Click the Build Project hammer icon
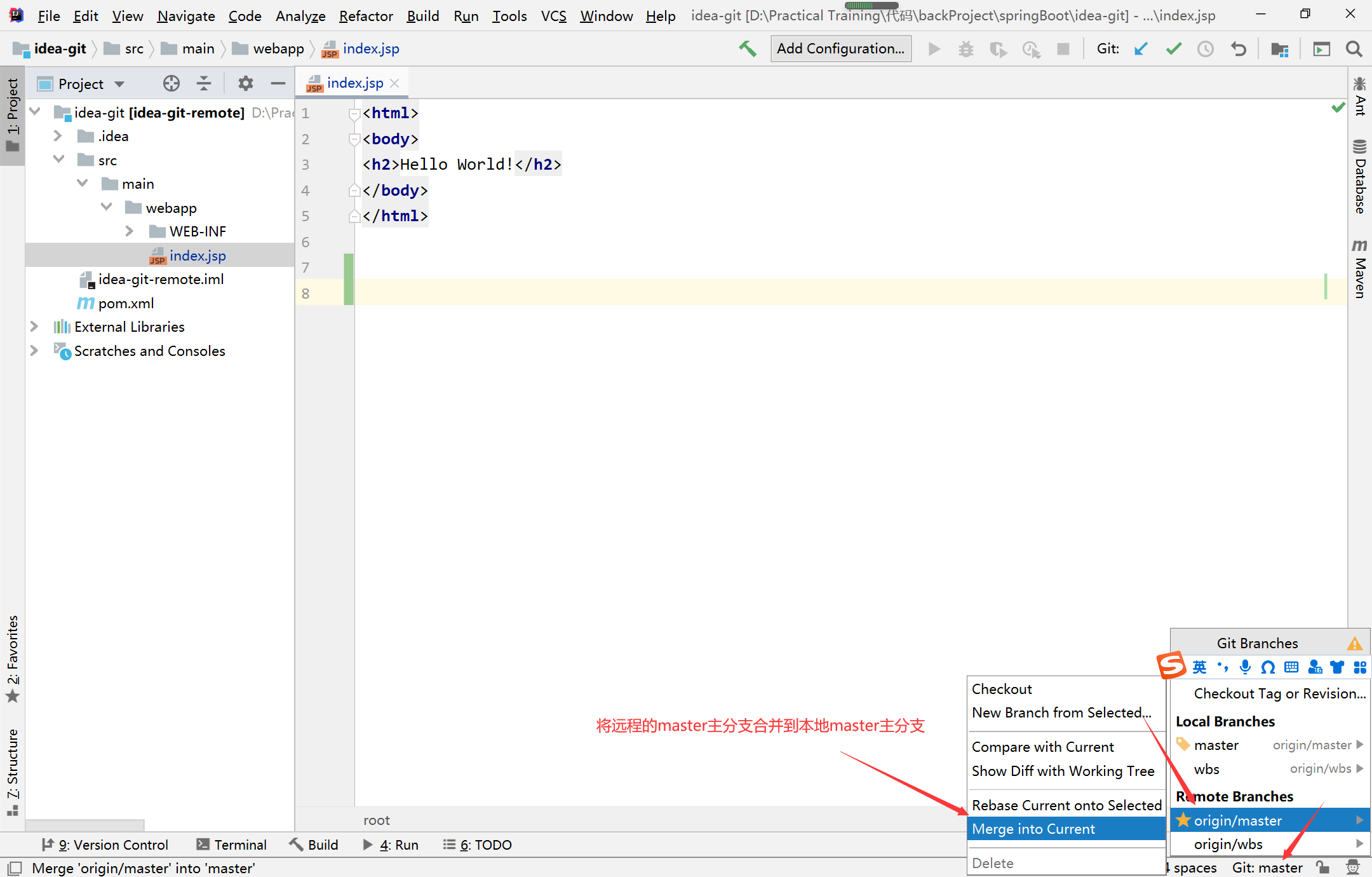This screenshot has height=877, width=1372. pyautogui.click(x=748, y=48)
